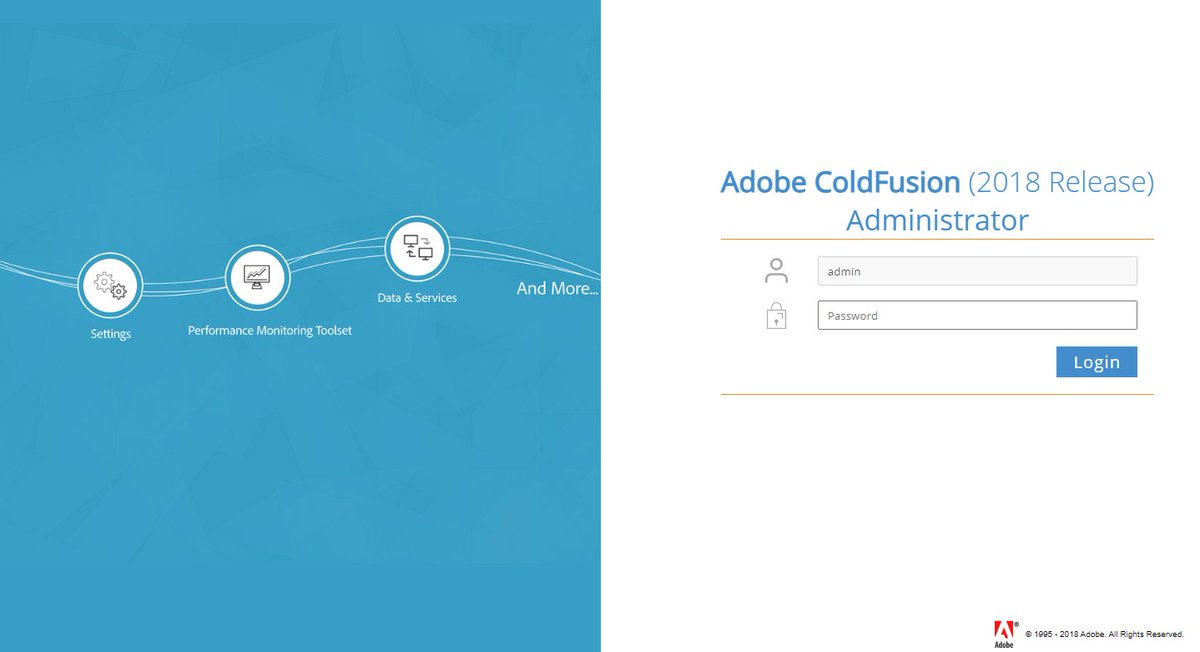The width and height of the screenshot is (1200, 652).
Task: Click the 'Administrator' heading text
Action: (937, 220)
